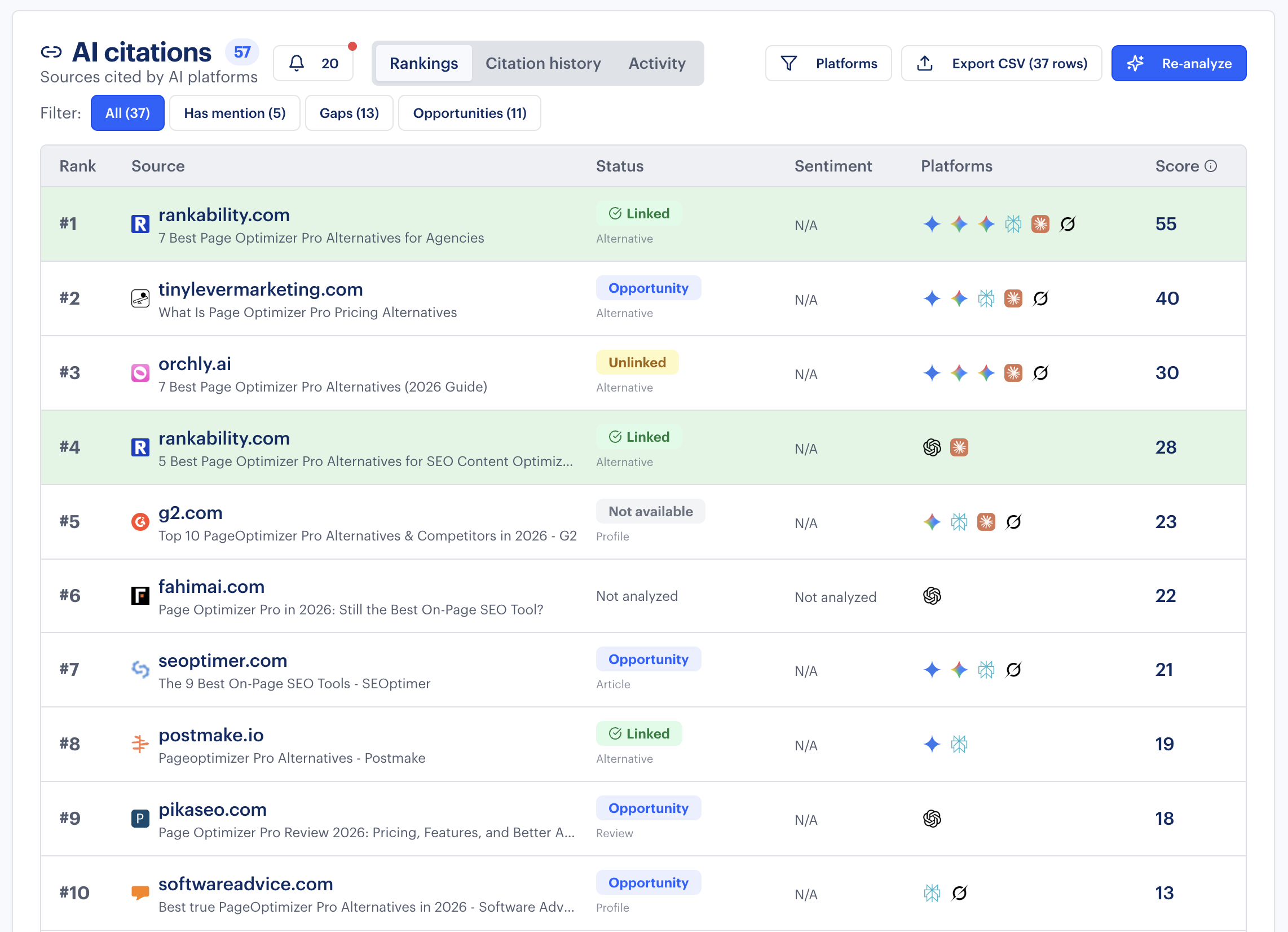The image size is (1288, 932).
Task: Filter by Has mention (5)
Action: tap(235, 113)
